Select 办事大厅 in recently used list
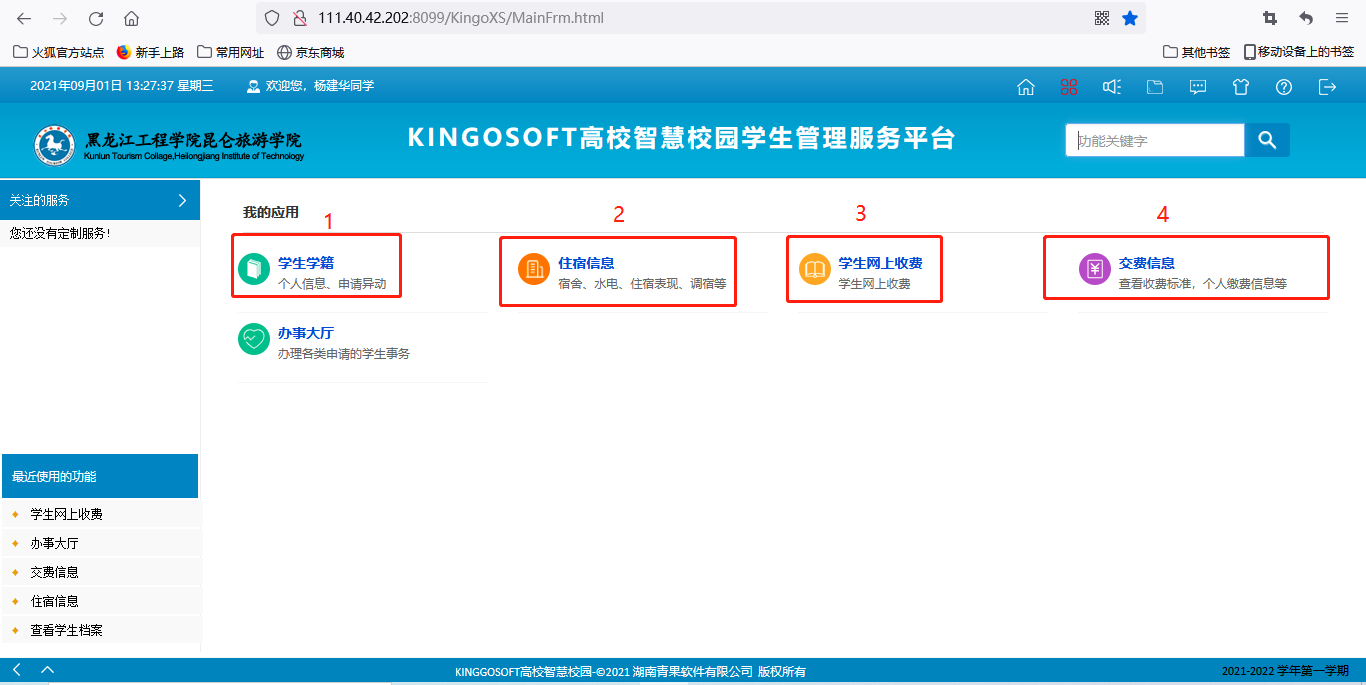The image size is (1366, 685). (x=54, y=543)
